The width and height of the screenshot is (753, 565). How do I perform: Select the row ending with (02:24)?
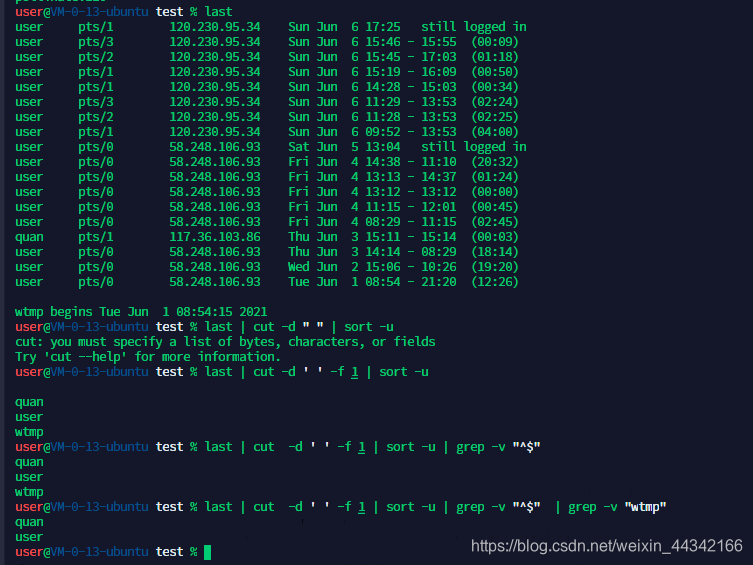pos(267,102)
